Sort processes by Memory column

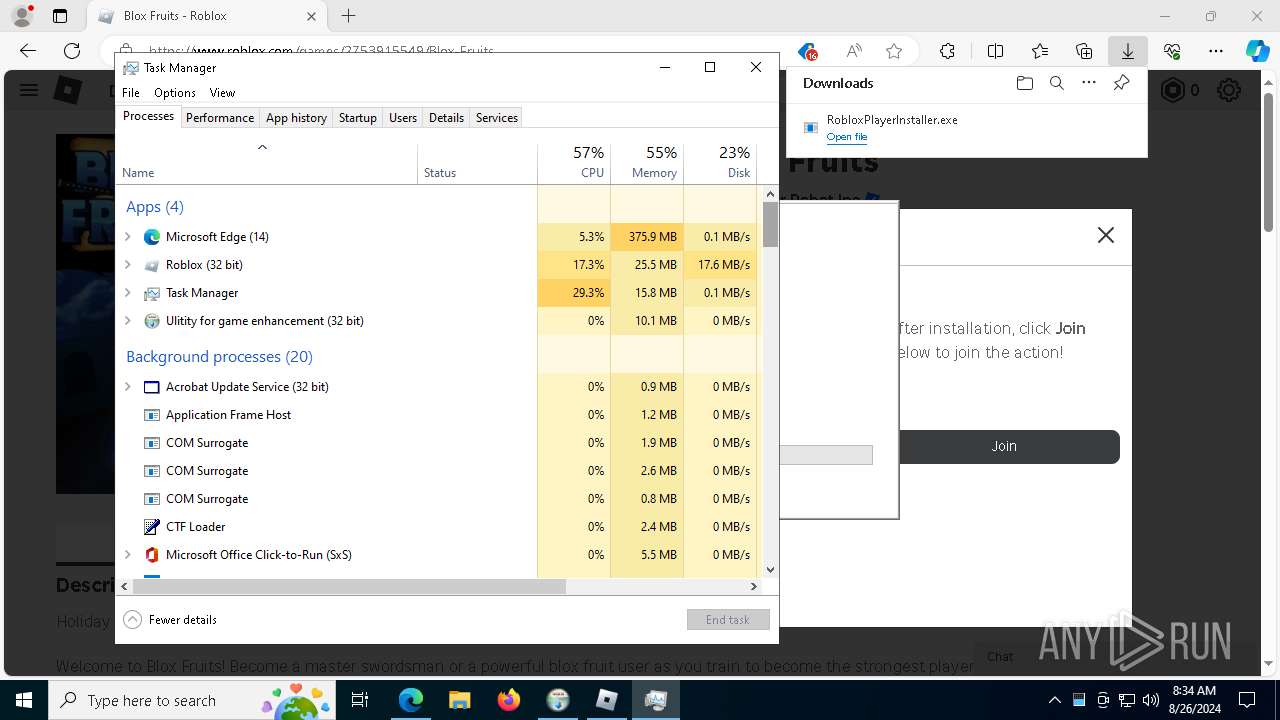(647, 163)
